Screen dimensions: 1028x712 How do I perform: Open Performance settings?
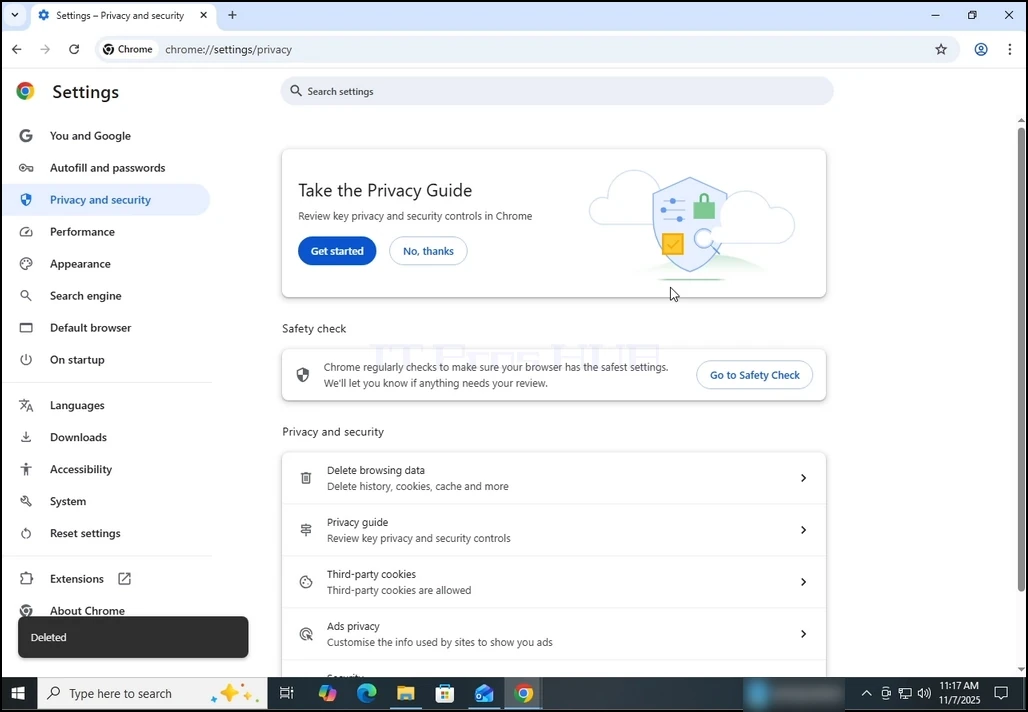tap(82, 232)
